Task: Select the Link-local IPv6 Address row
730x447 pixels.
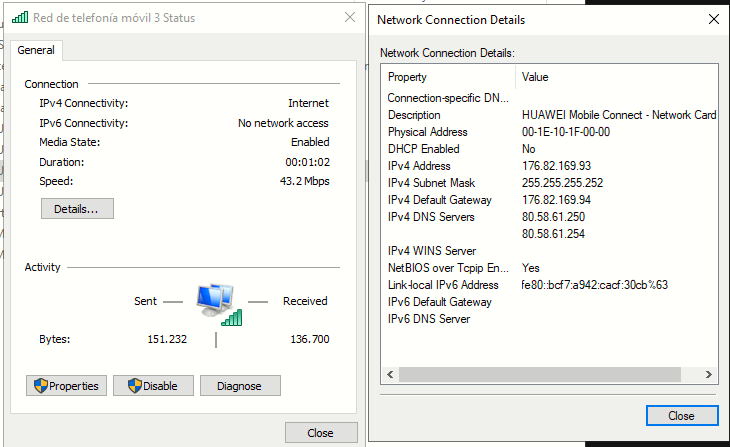Action: point(549,284)
